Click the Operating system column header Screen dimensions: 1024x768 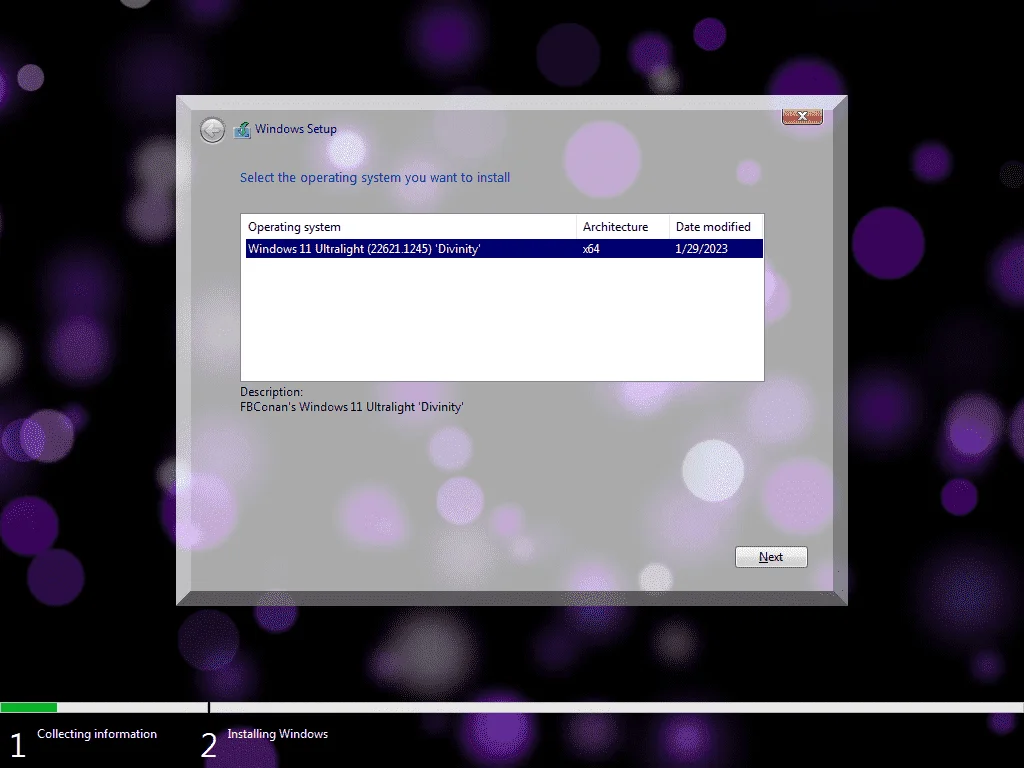click(409, 227)
